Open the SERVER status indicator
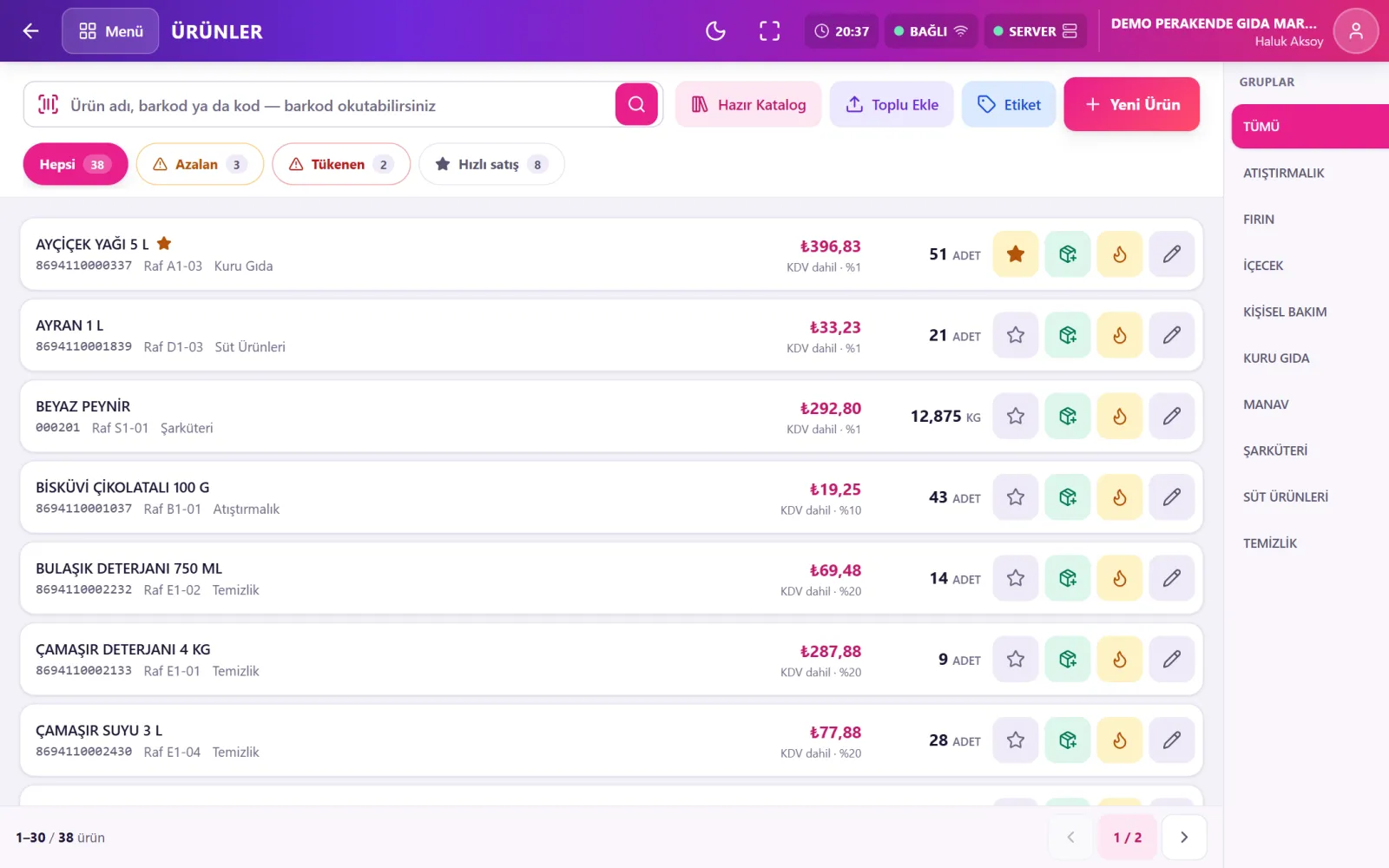 pos(1035,31)
